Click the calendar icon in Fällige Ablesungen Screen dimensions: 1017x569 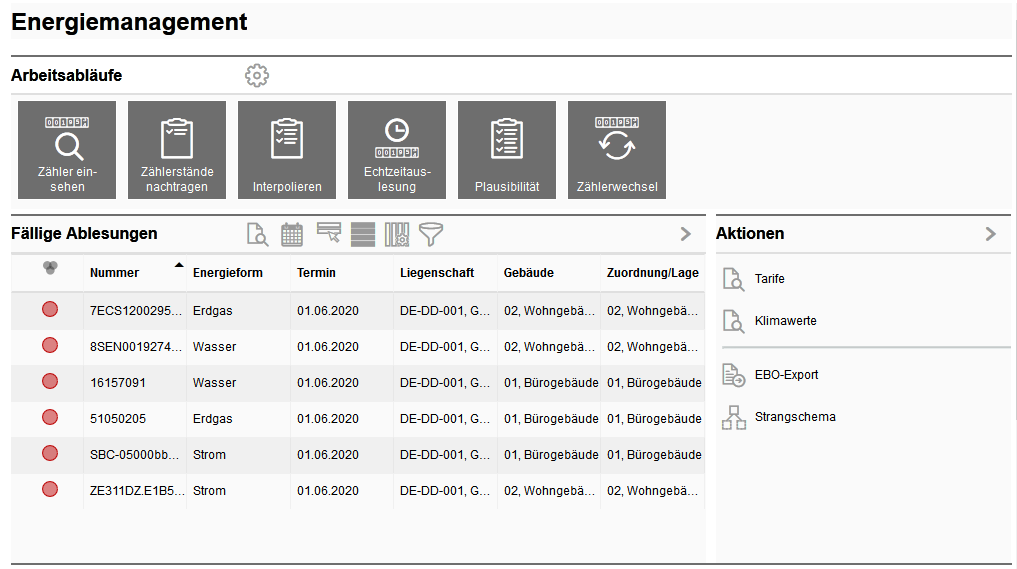tap(292, 235)
